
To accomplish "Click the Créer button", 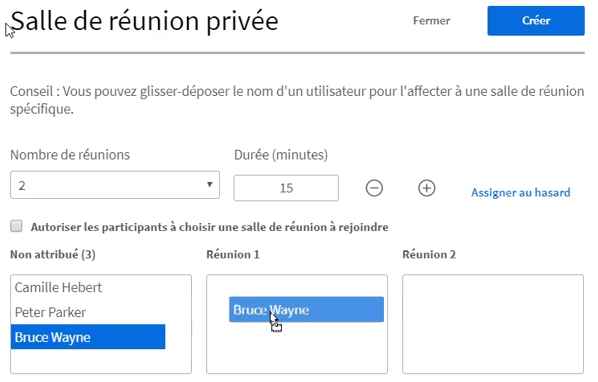I will click(x=536, y=21).
